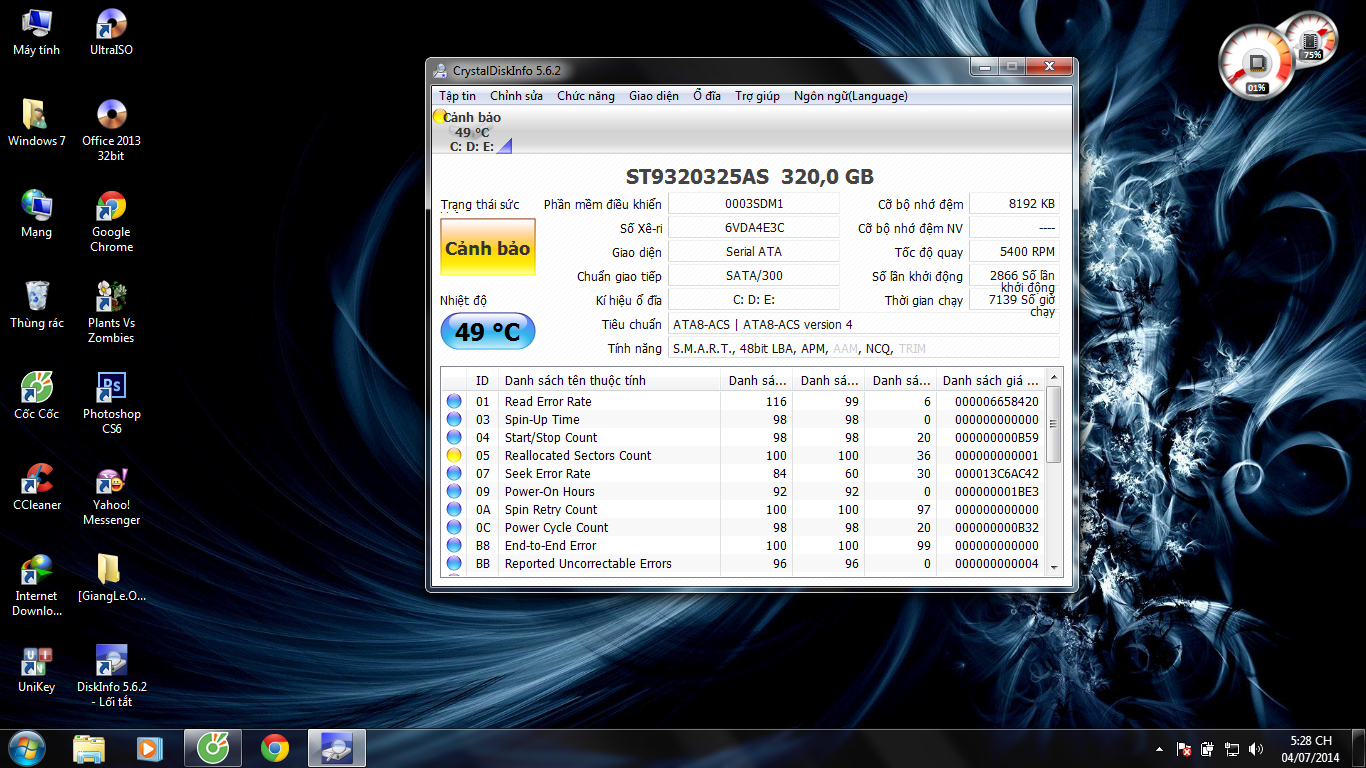Click the yellow dot for Reallocated Sectors Count
1366x768 pixels.
click(x=454, y=455)
